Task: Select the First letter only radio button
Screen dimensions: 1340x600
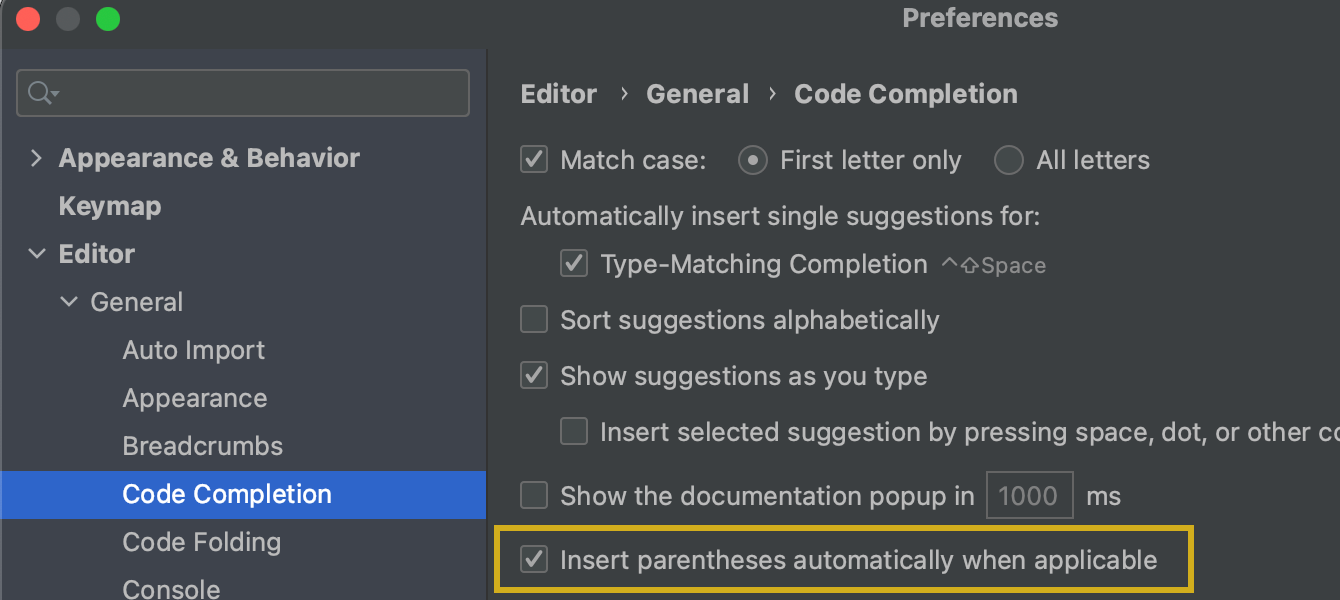Action: (x=753, y=160)
